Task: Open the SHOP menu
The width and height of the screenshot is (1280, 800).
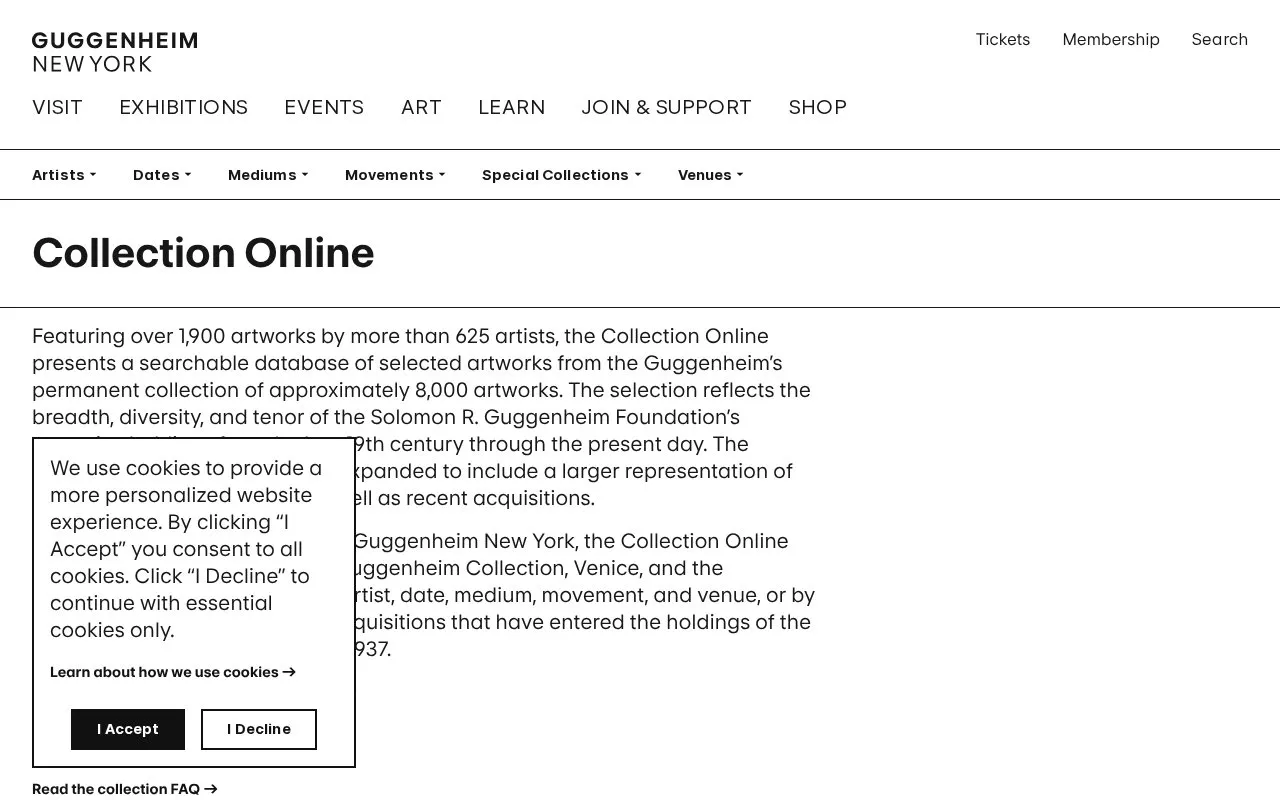Action: (817, 107)
